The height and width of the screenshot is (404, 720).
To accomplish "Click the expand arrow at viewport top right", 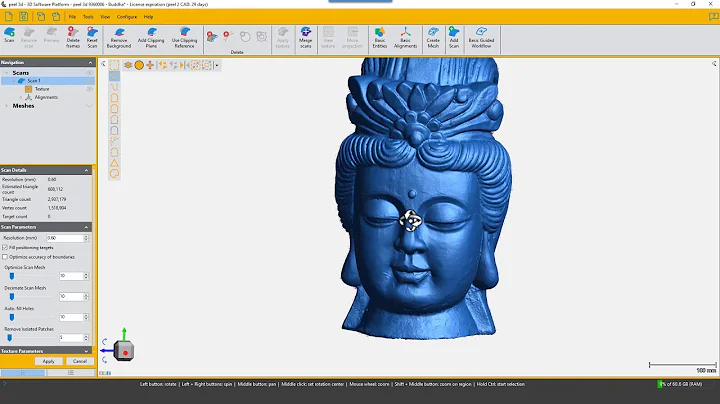I will coord(714,64).
